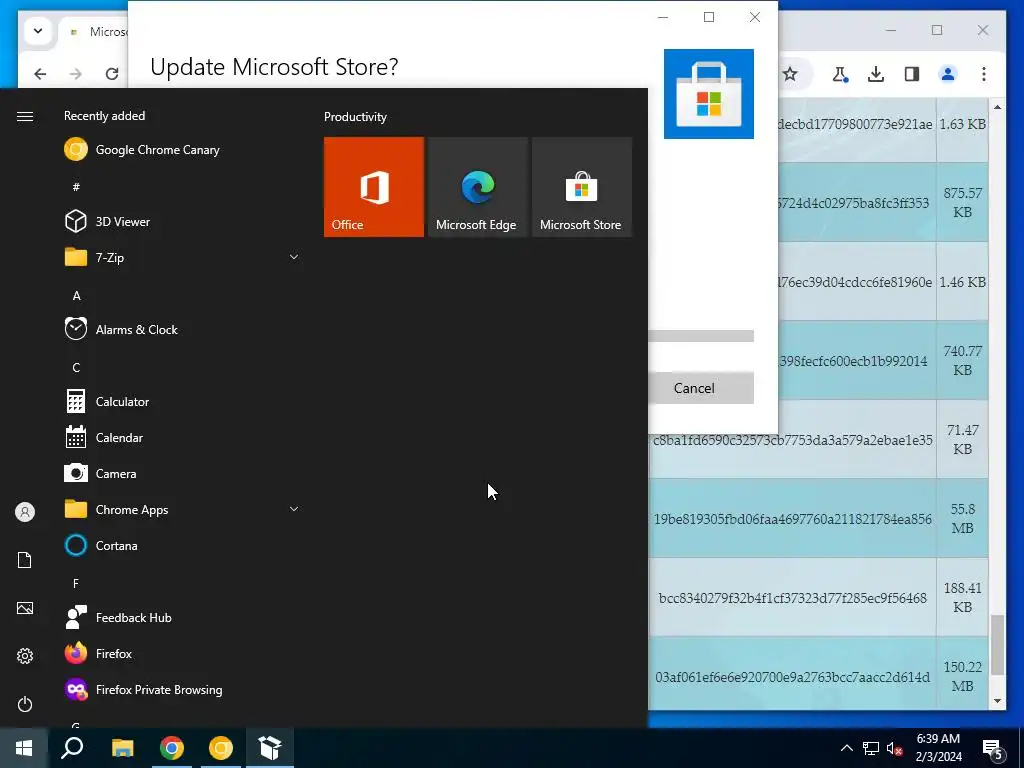Open Cortana from app list
The width and height of the screenshot is (1024, 768).
click(183, 545)
